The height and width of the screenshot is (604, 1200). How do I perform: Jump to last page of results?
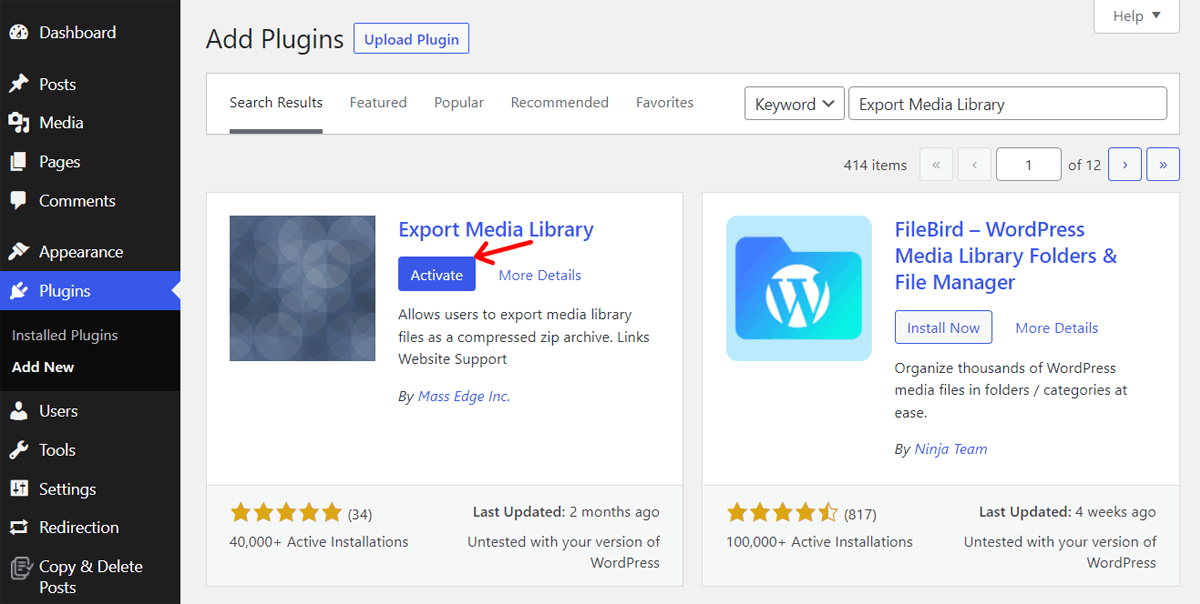(1163, 165)
